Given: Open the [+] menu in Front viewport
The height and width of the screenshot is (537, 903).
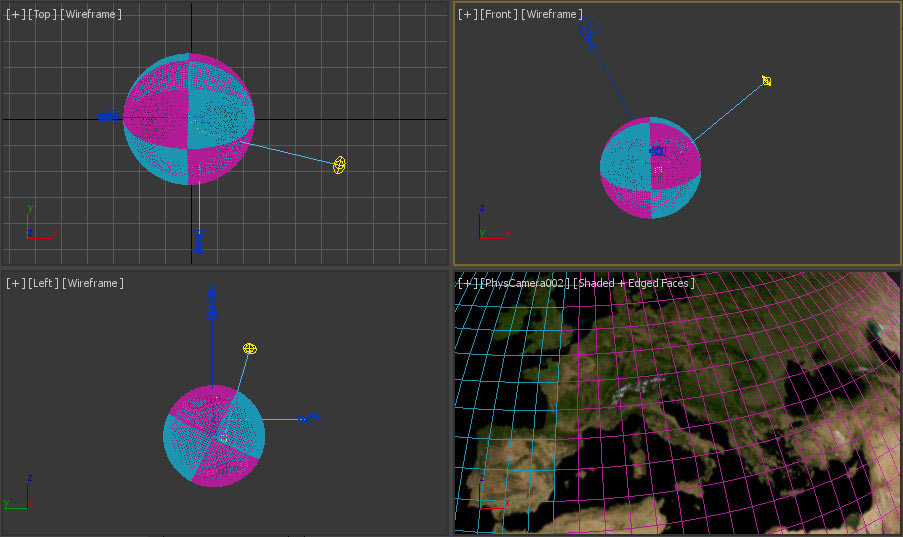Looking at the screenshot, I should click(x=467, y=14).
